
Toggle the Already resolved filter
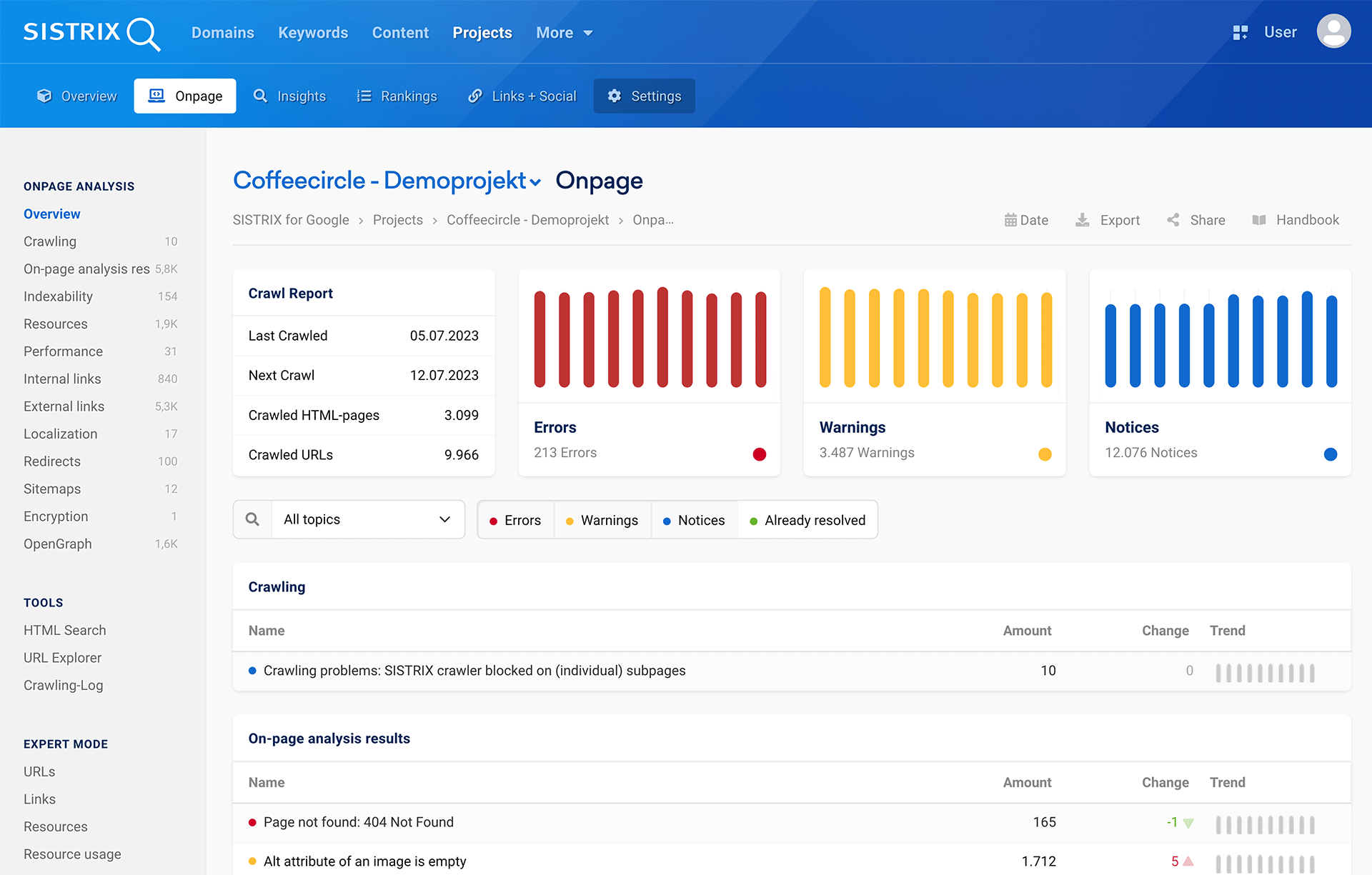pyautogui.click(x=807, y=520)
